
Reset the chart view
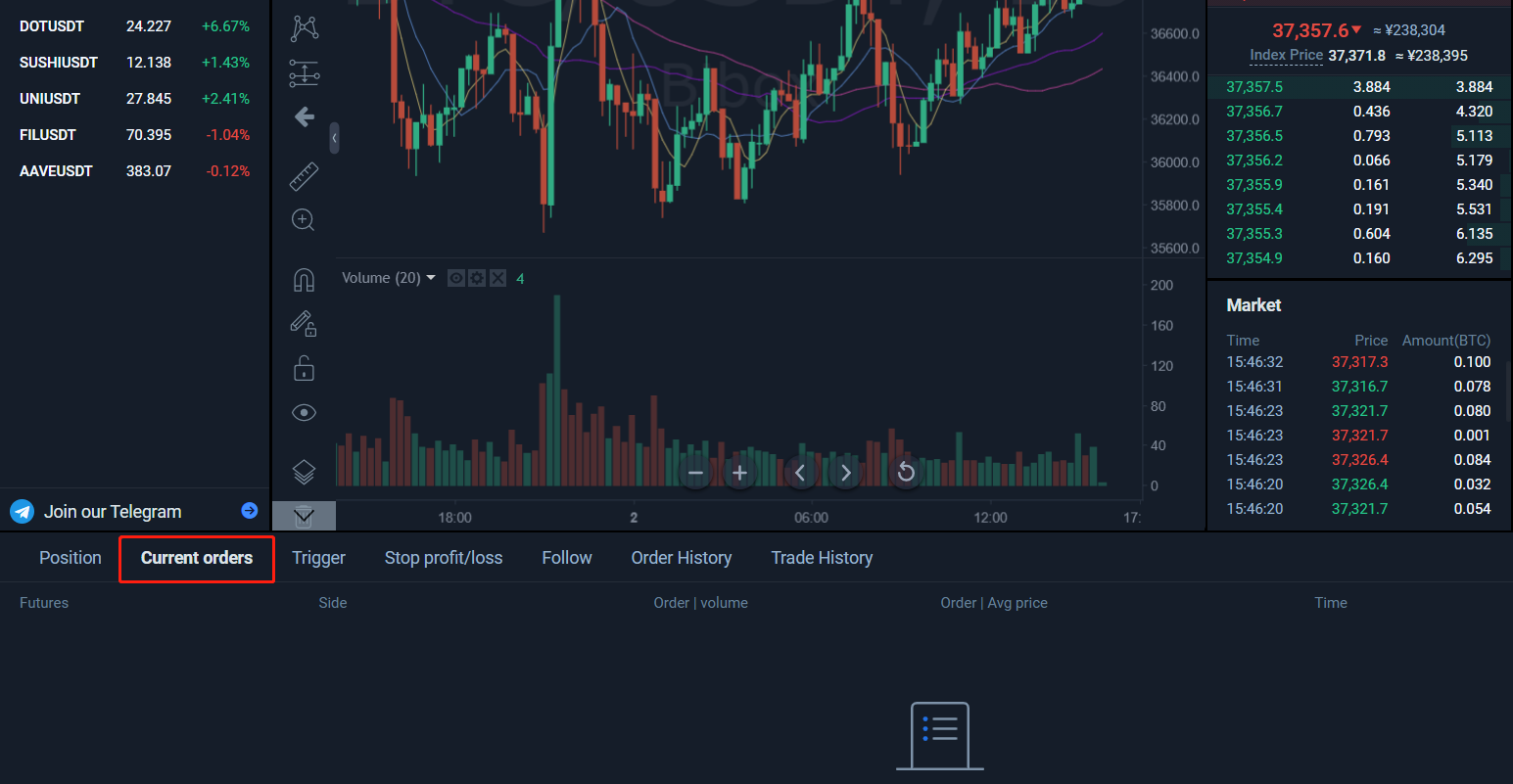906,474
